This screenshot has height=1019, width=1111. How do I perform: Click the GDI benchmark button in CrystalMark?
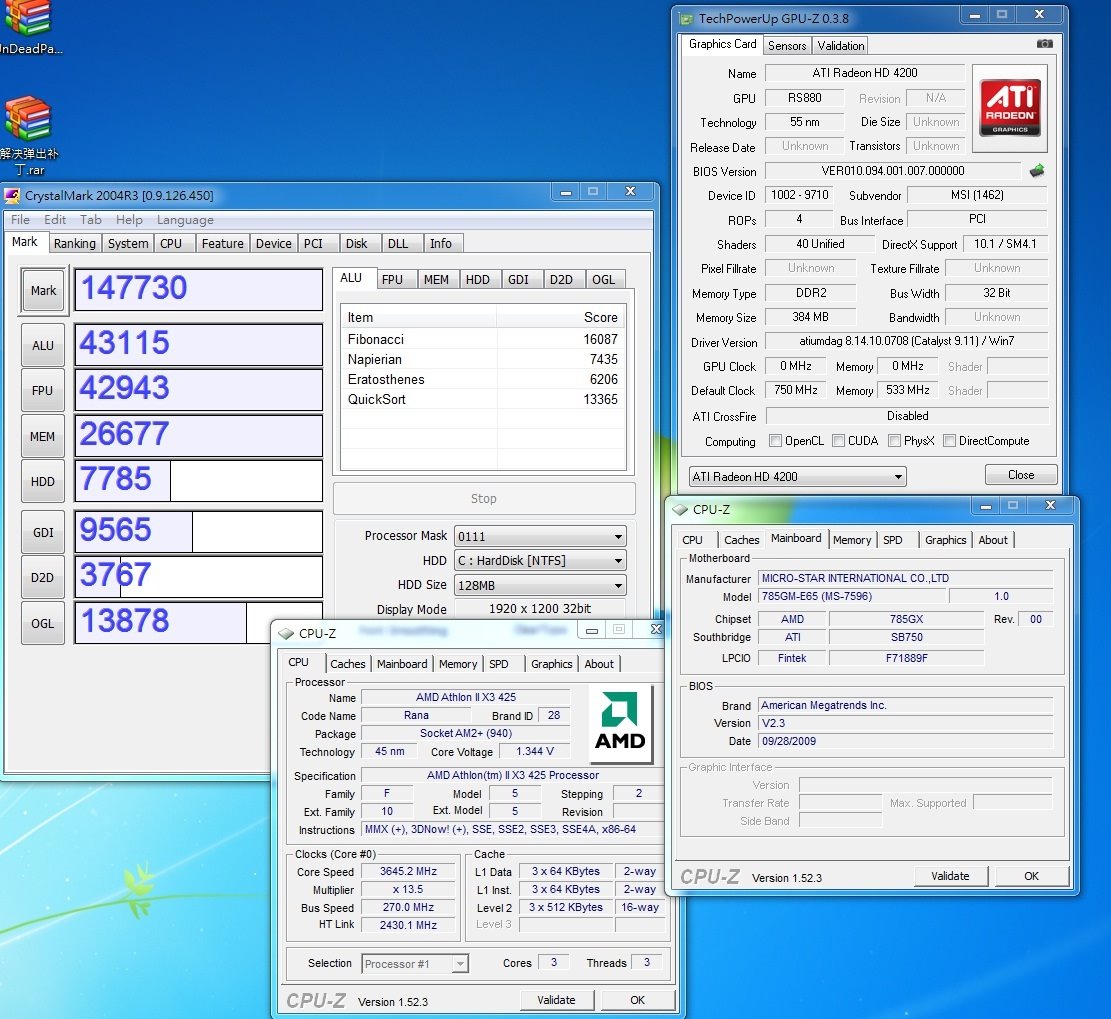pos(43,533)
